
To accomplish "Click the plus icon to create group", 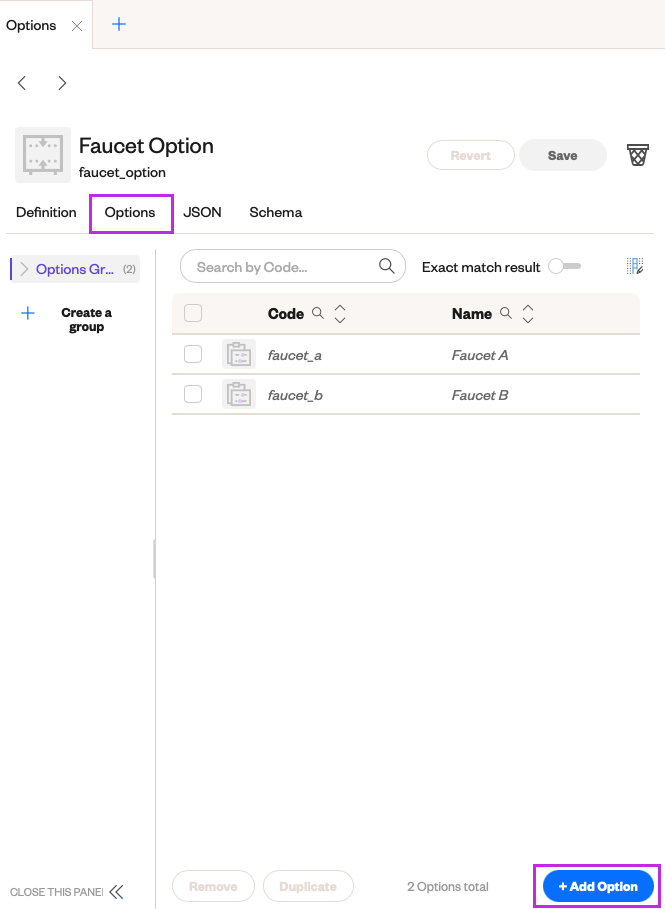I will point(28,314).
